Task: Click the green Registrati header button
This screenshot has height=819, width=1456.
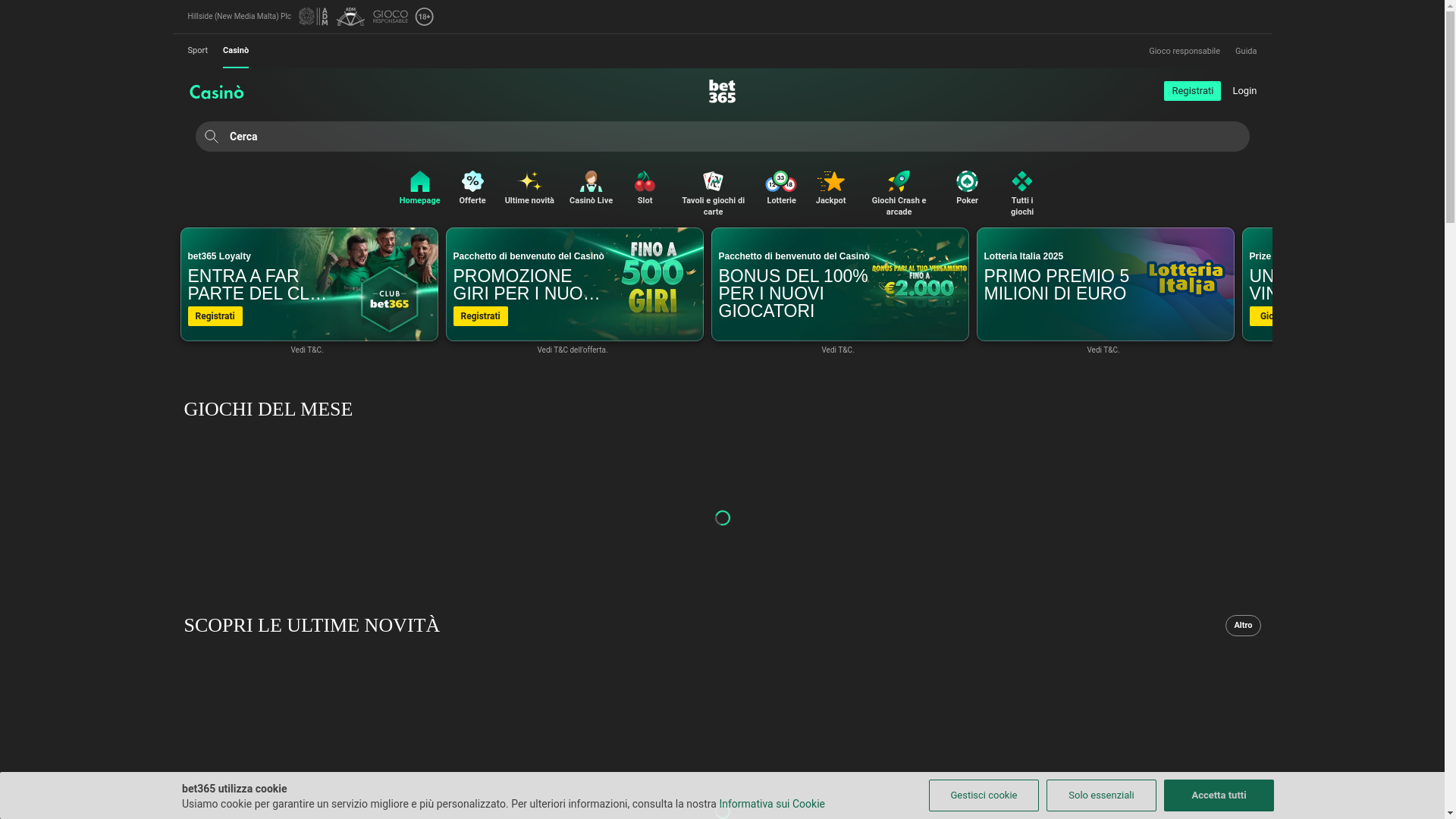Action: pos(1192,91)
